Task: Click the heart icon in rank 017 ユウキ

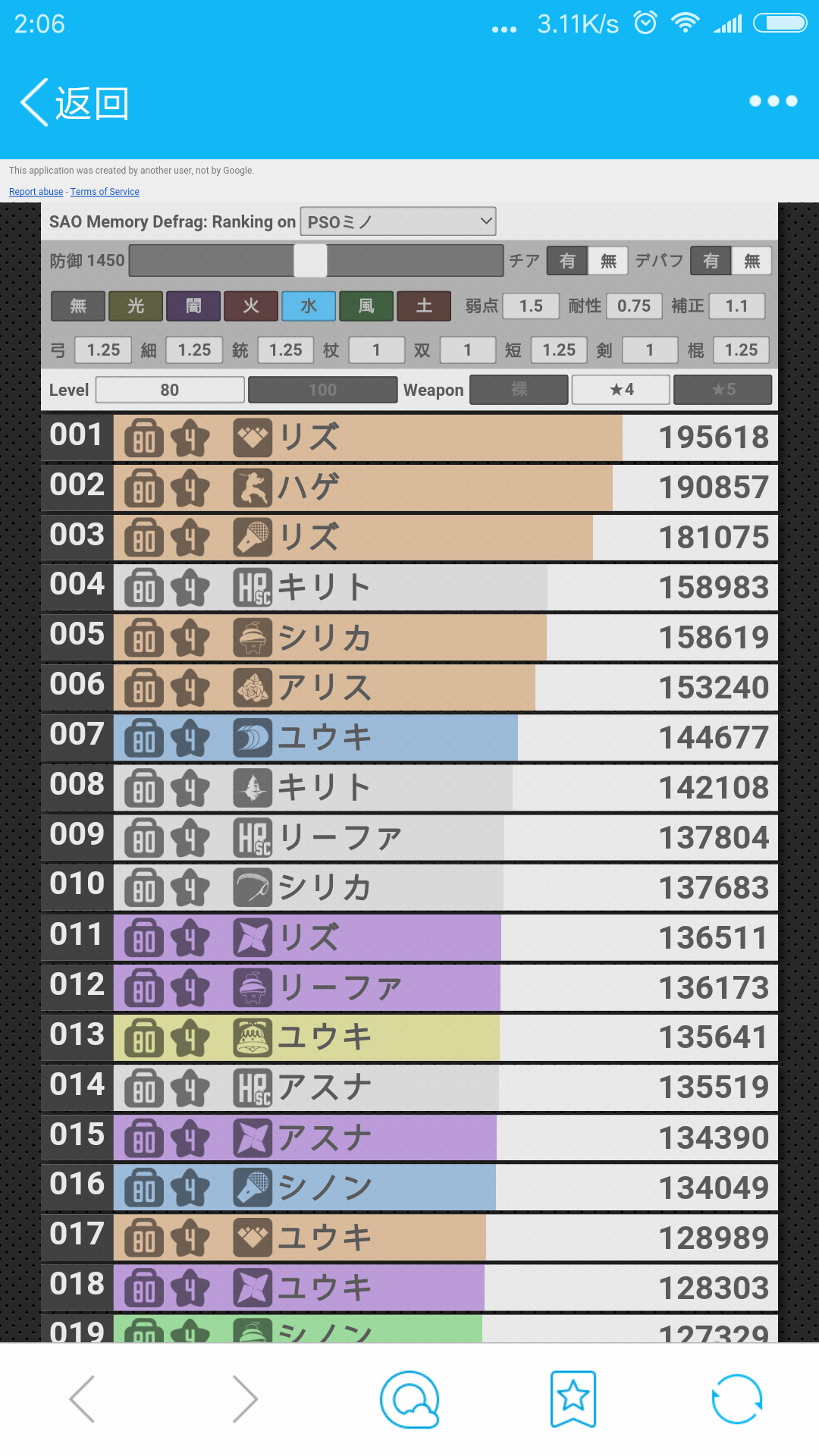Action: [x=252, y=1238]
